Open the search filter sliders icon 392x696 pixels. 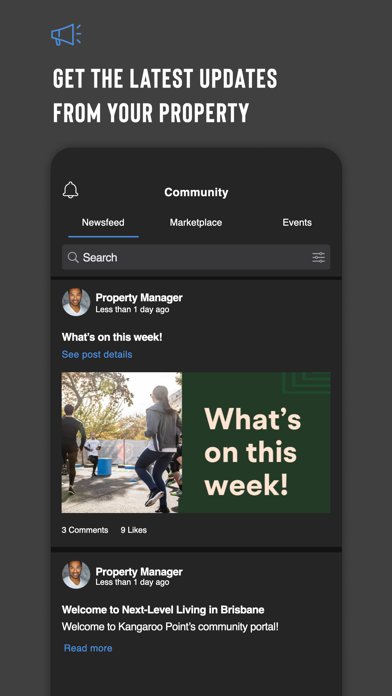[318, 257]
